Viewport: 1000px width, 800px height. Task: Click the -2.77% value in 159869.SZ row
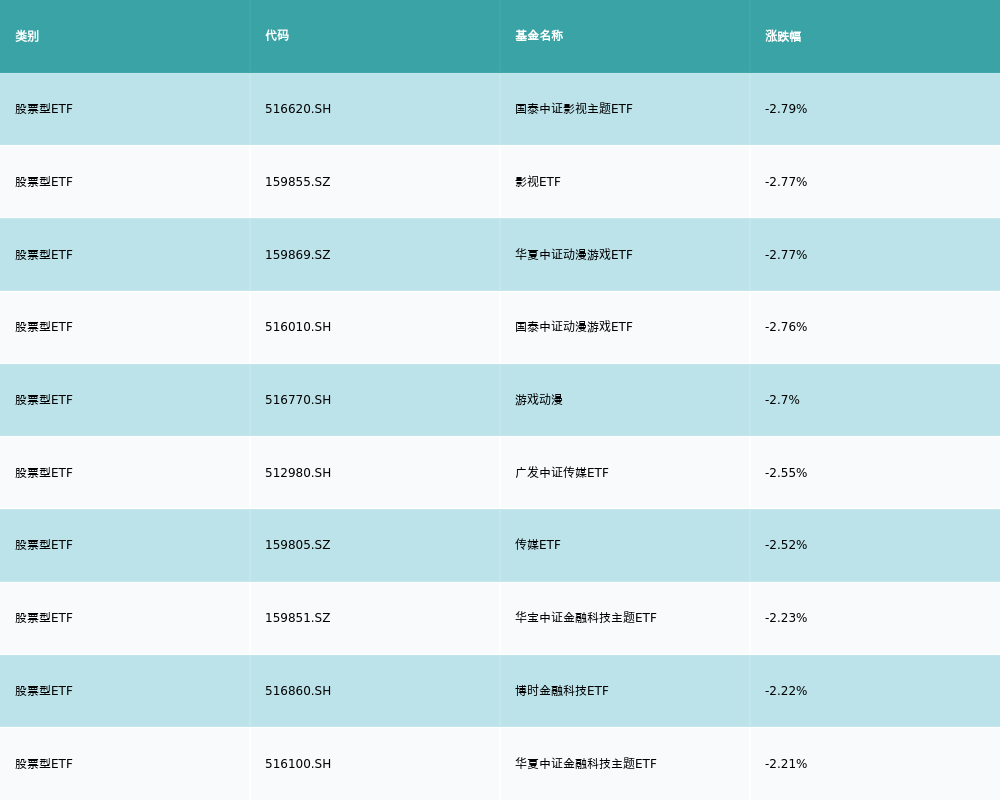(x=786, y=255)
